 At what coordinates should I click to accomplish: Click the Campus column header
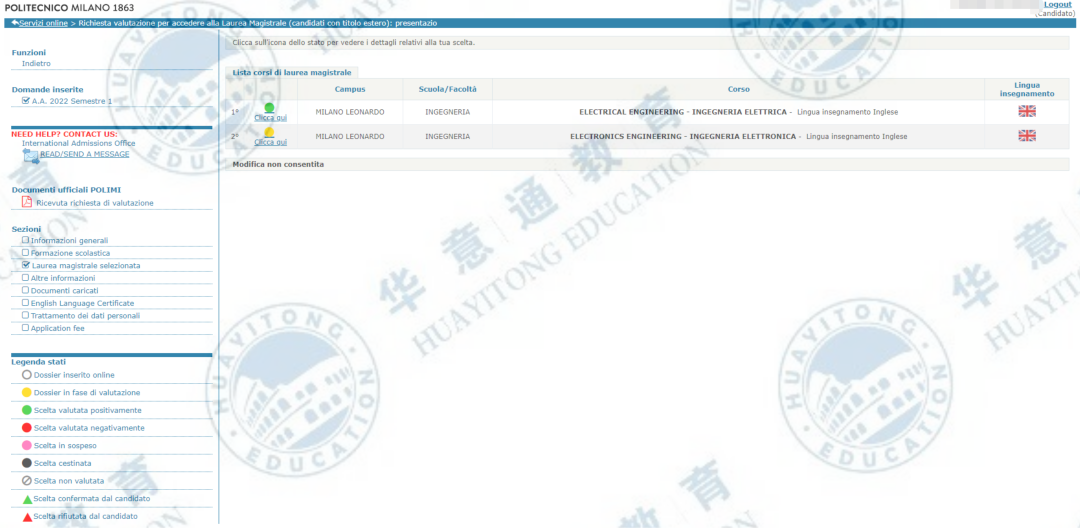tap(350, 89)
